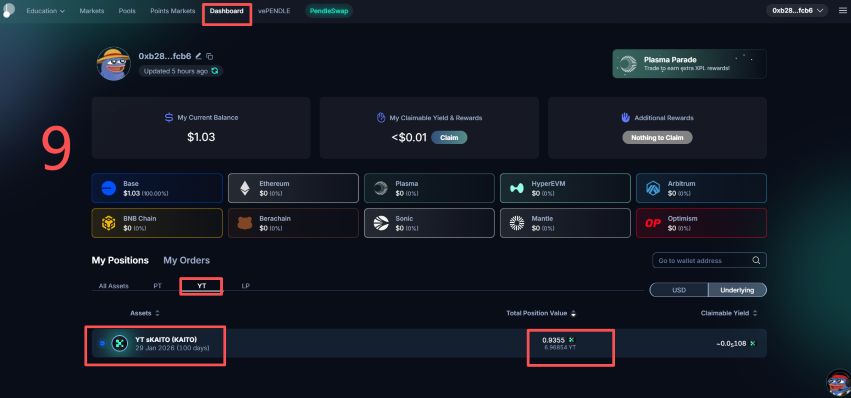Select the PT filter tab
Image resolution: width=851 pixels, height=398 pixels.
tap(157, 286)
